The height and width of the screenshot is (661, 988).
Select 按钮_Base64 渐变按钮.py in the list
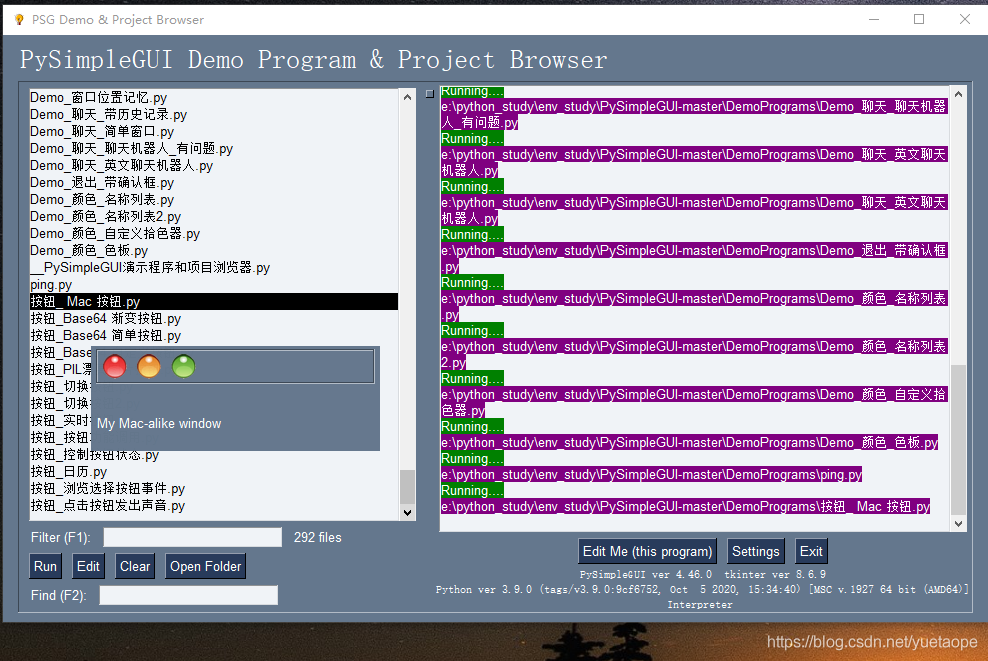(x=214, y=319)
